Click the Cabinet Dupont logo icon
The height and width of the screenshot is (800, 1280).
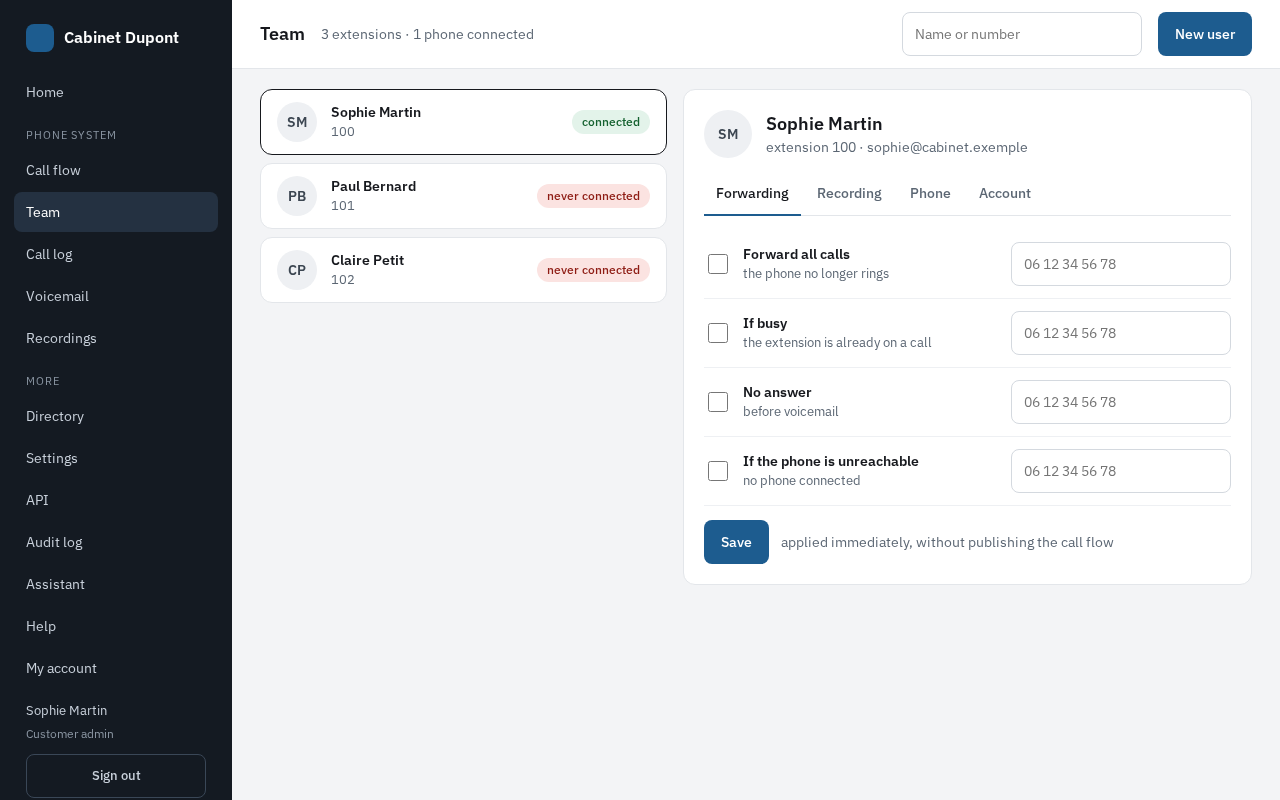[x=40, y=38]
